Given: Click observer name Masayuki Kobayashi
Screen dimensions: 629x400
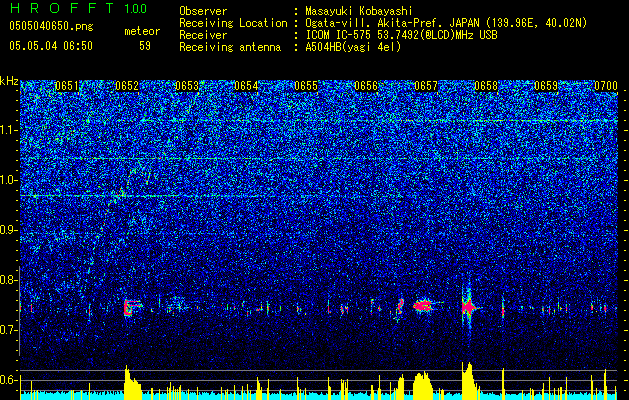Looking at the screenshot, I should [359, 11].
